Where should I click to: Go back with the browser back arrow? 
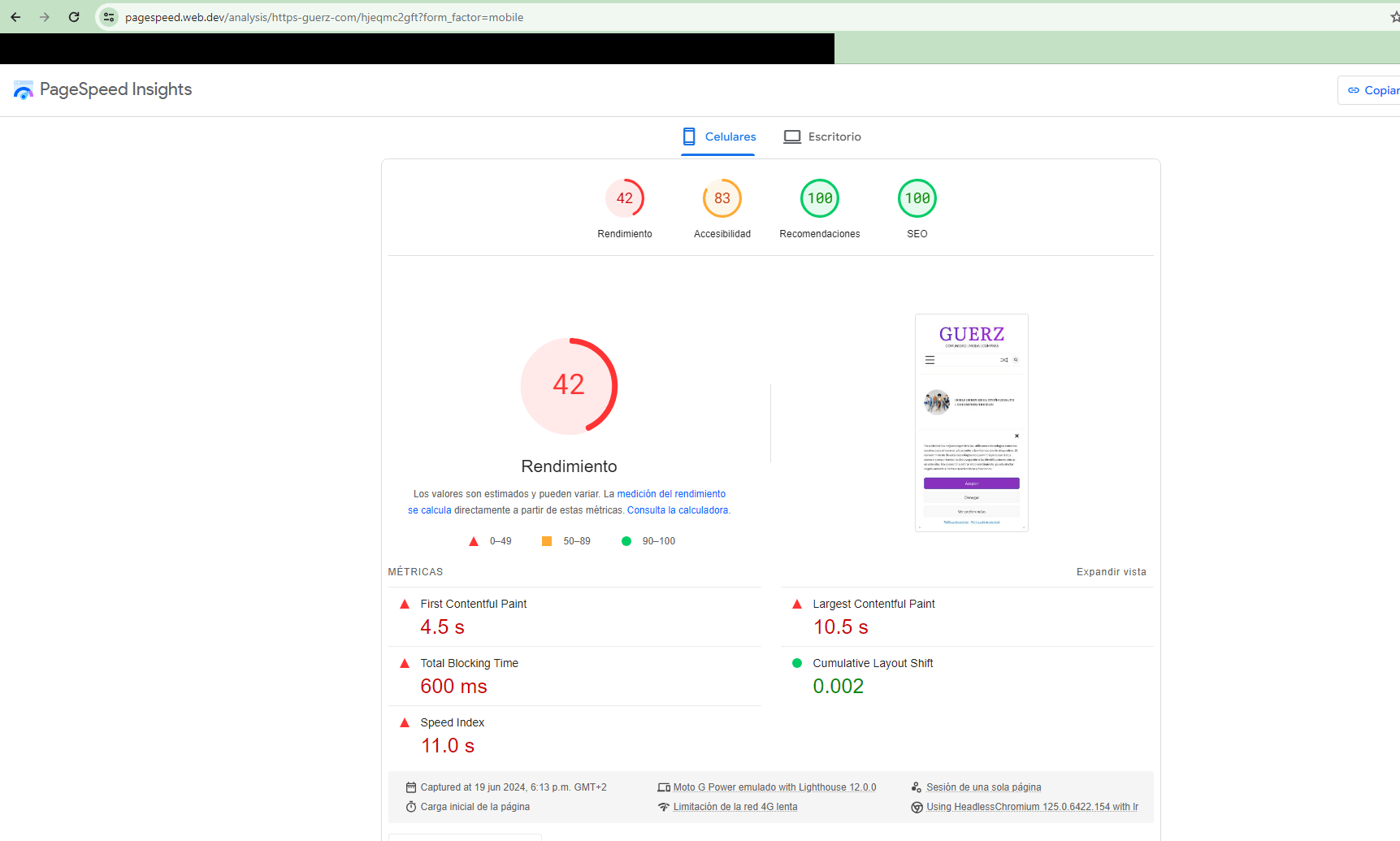(15, 17)
